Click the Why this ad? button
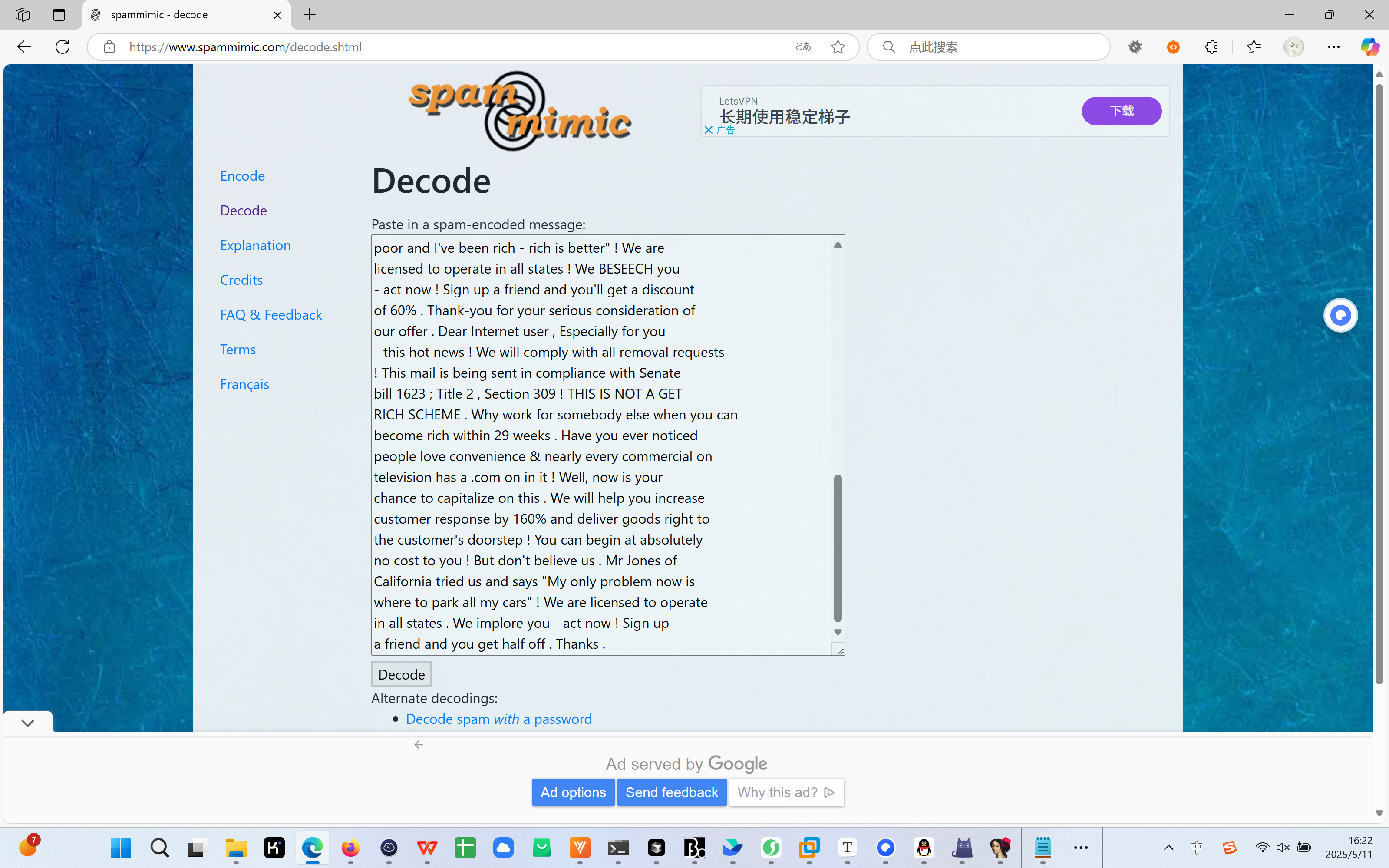 tap(786, 792)
